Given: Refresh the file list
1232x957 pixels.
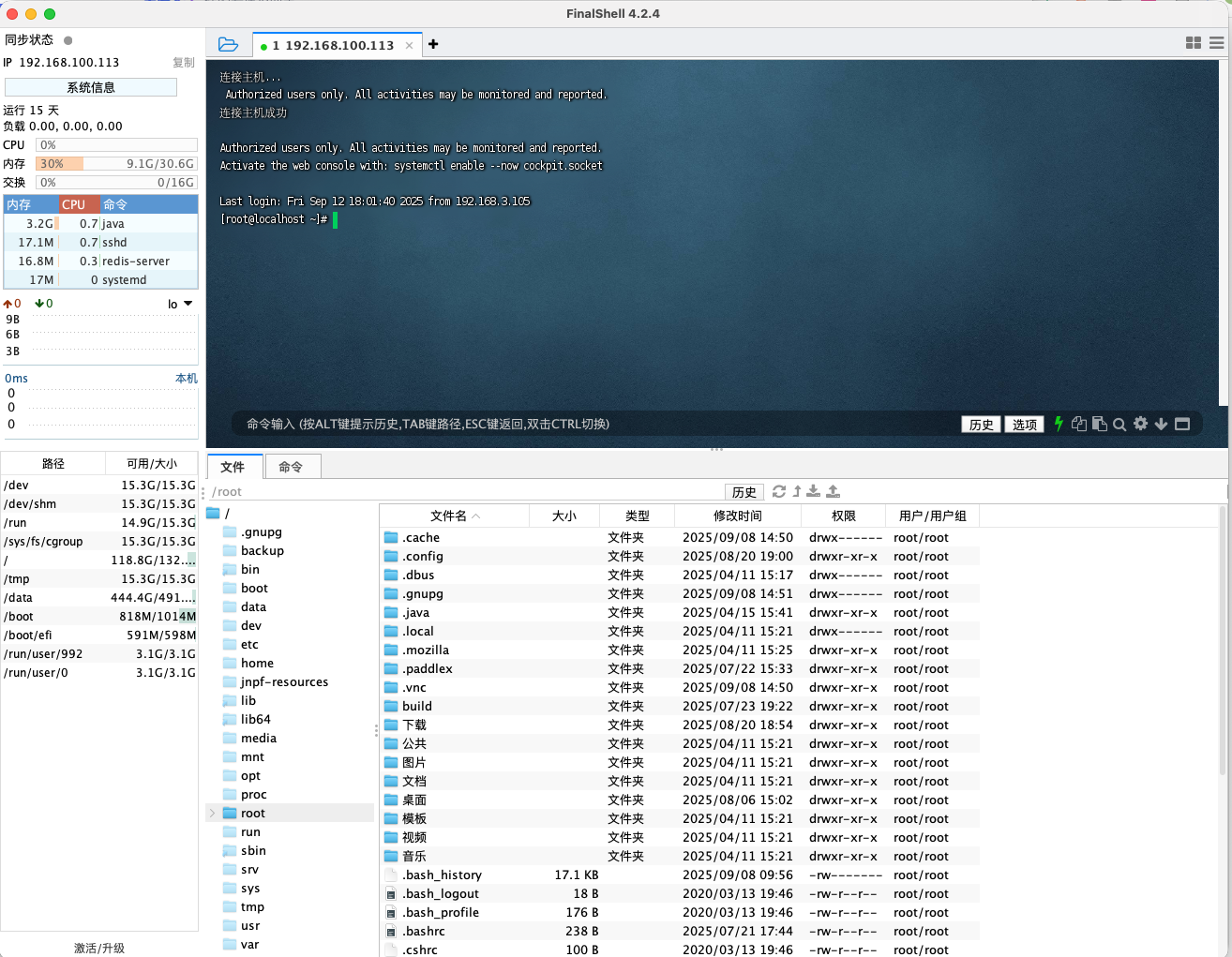Looking at the screenshot, I should [778, 491].
